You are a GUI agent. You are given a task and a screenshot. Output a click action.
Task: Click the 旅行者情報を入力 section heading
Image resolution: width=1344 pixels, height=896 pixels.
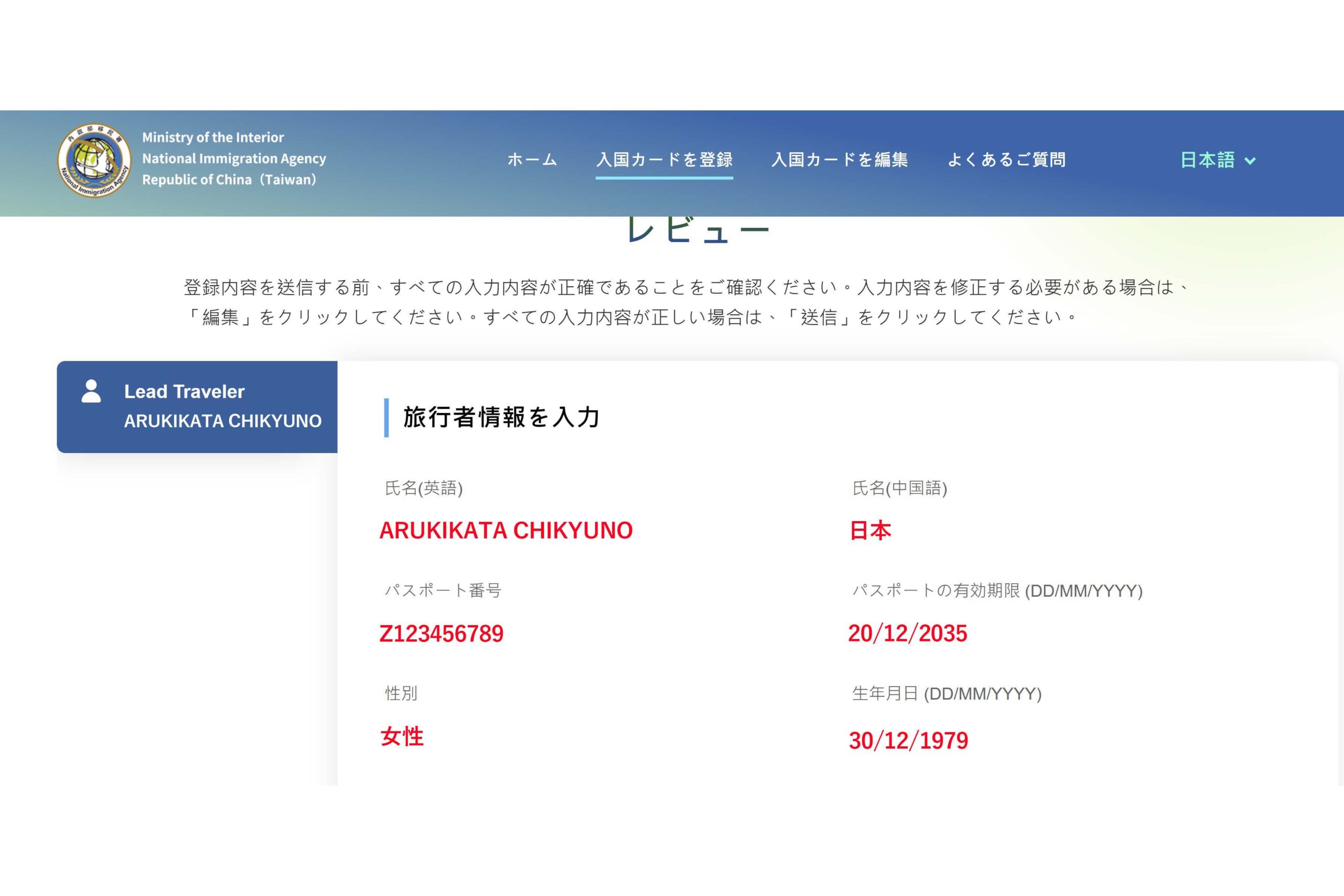pos(501,417)
